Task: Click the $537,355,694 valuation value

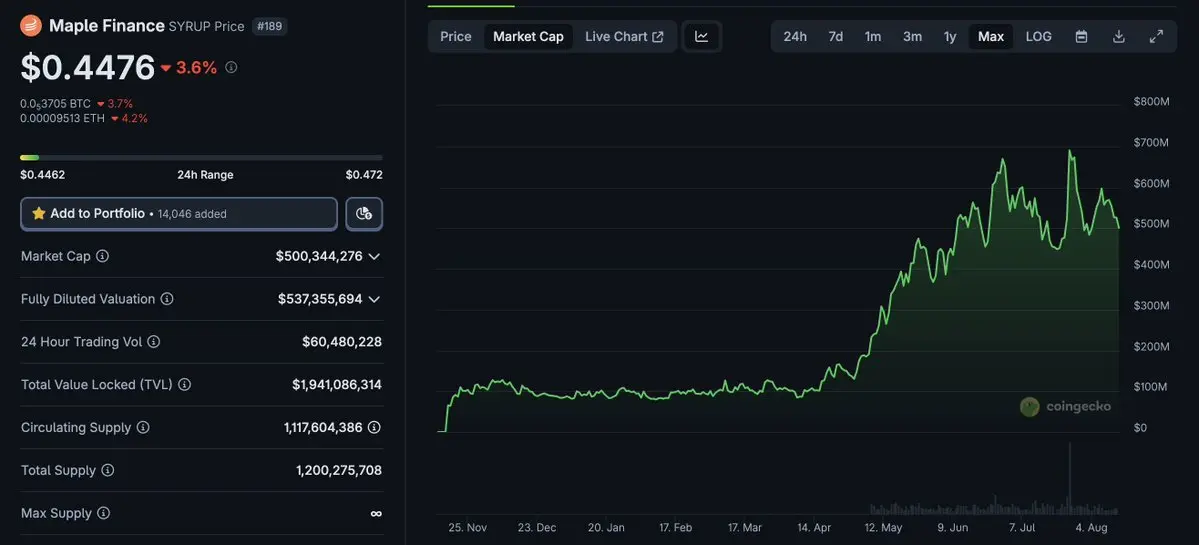Action: (x=320, y=299)
